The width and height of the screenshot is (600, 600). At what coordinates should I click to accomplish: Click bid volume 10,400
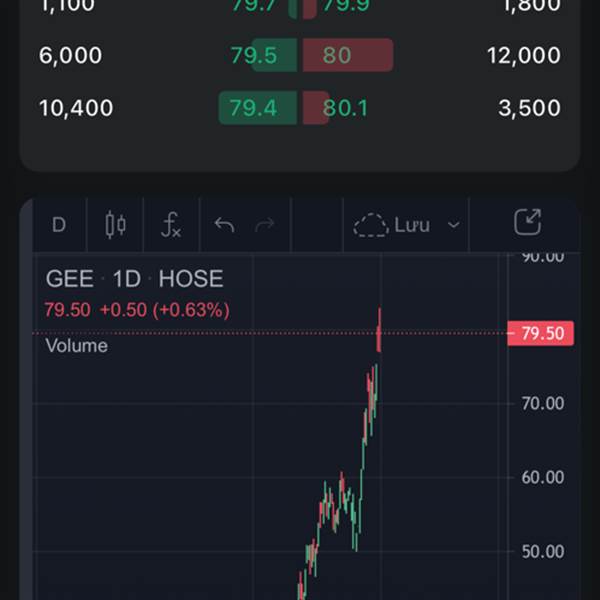(x=76, y=108)
